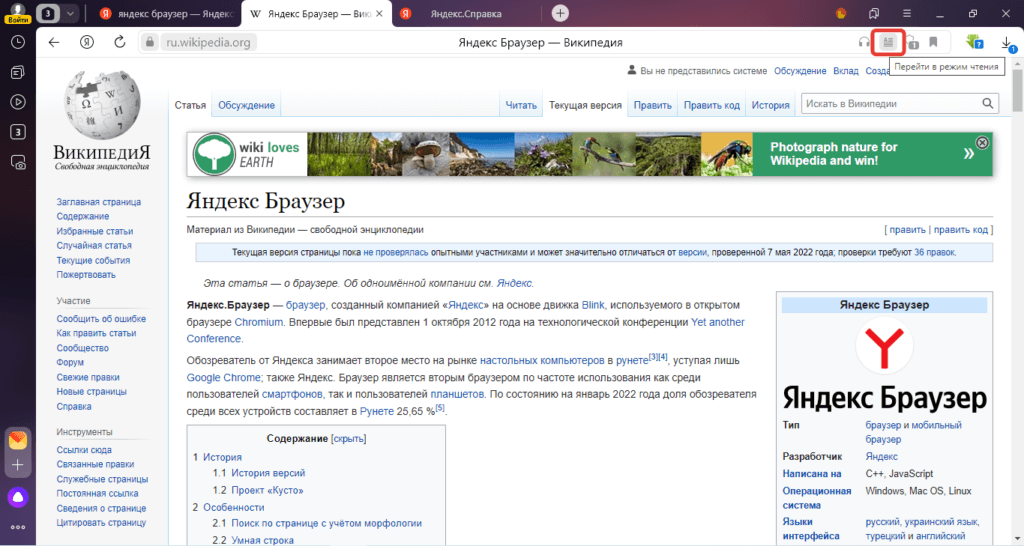Viewport: 1024px width, 546px height.
Task: Open downloads via the download arrow icon
Action: pos(1006,43)
